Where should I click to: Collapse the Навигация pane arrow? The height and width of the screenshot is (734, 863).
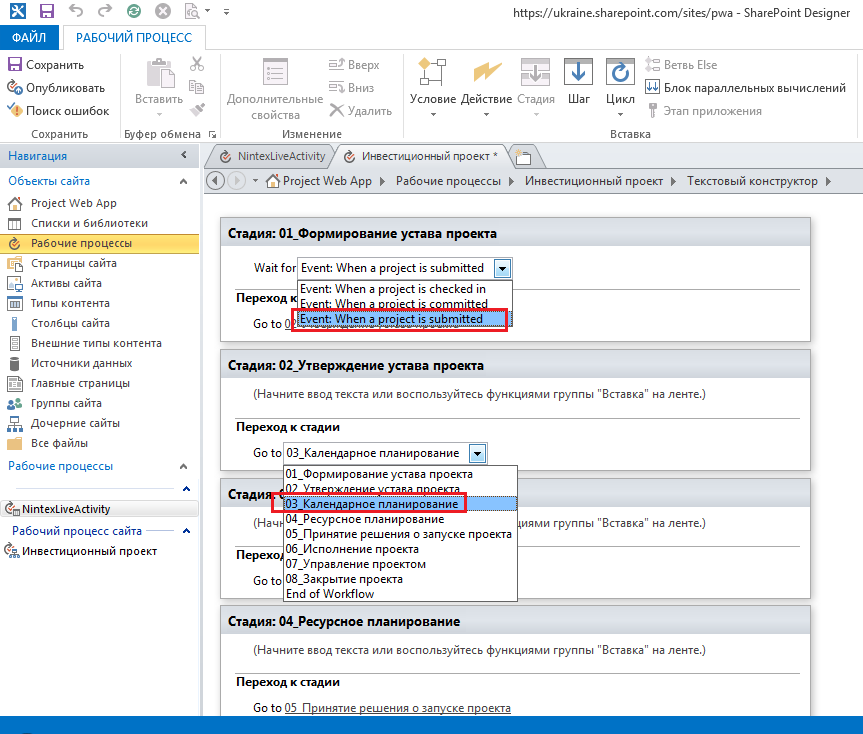pos(184,156)
